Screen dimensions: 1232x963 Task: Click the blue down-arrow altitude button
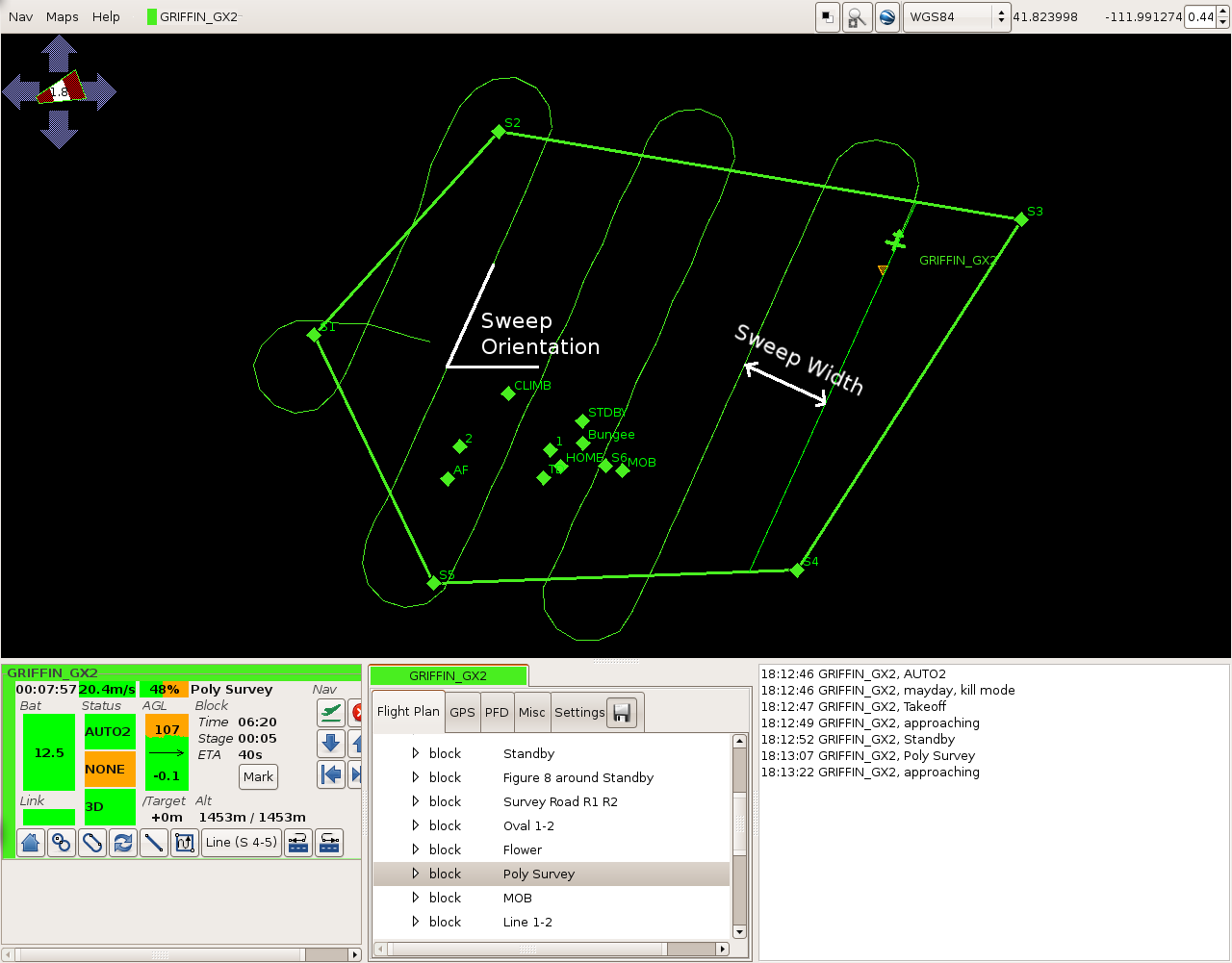pyautogui.click(x=331, y=744)
